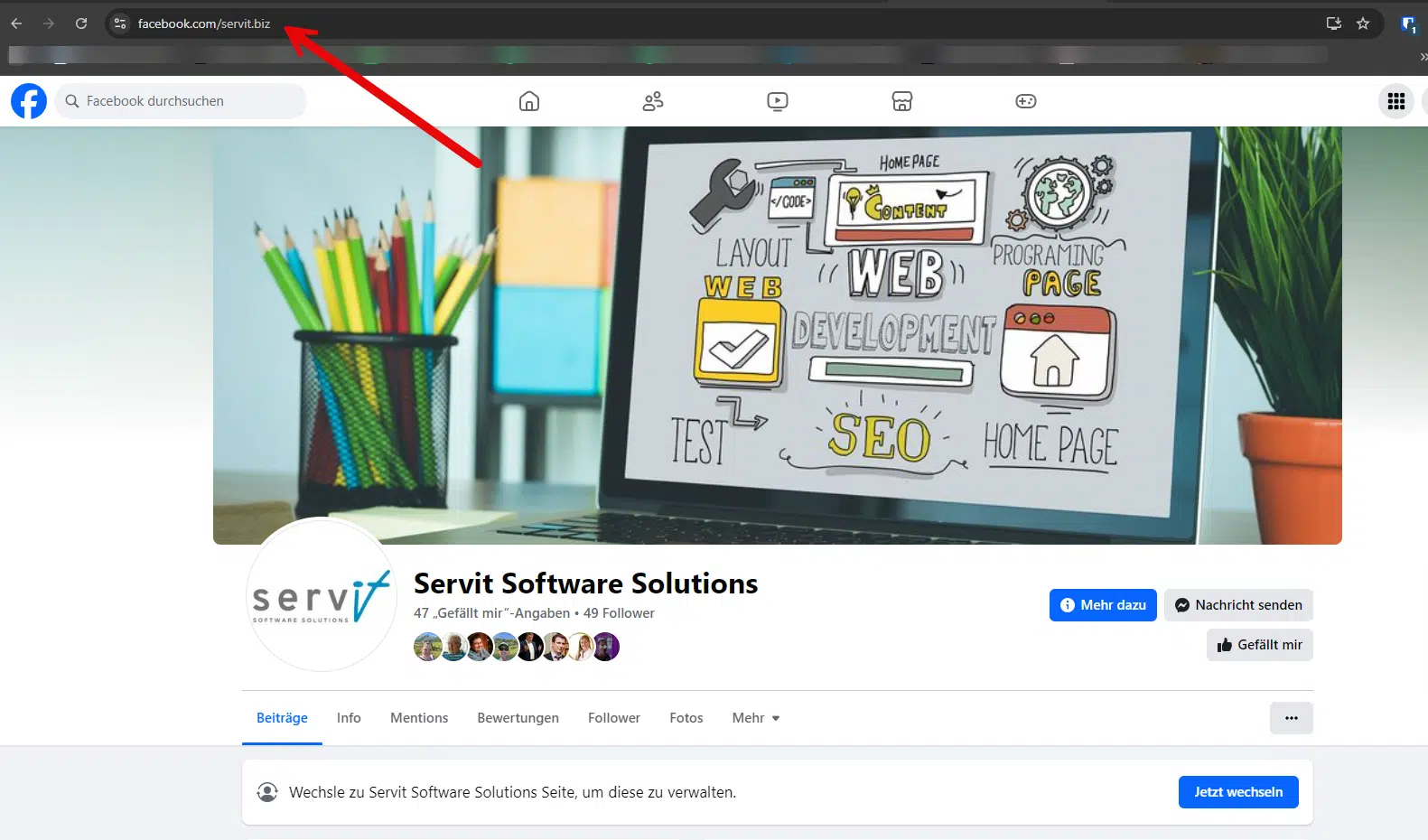Image resolution: width=1428 pixels, height=840 pixels.
Task: Open the three-dot page options button
Action: click(1292, 718)
